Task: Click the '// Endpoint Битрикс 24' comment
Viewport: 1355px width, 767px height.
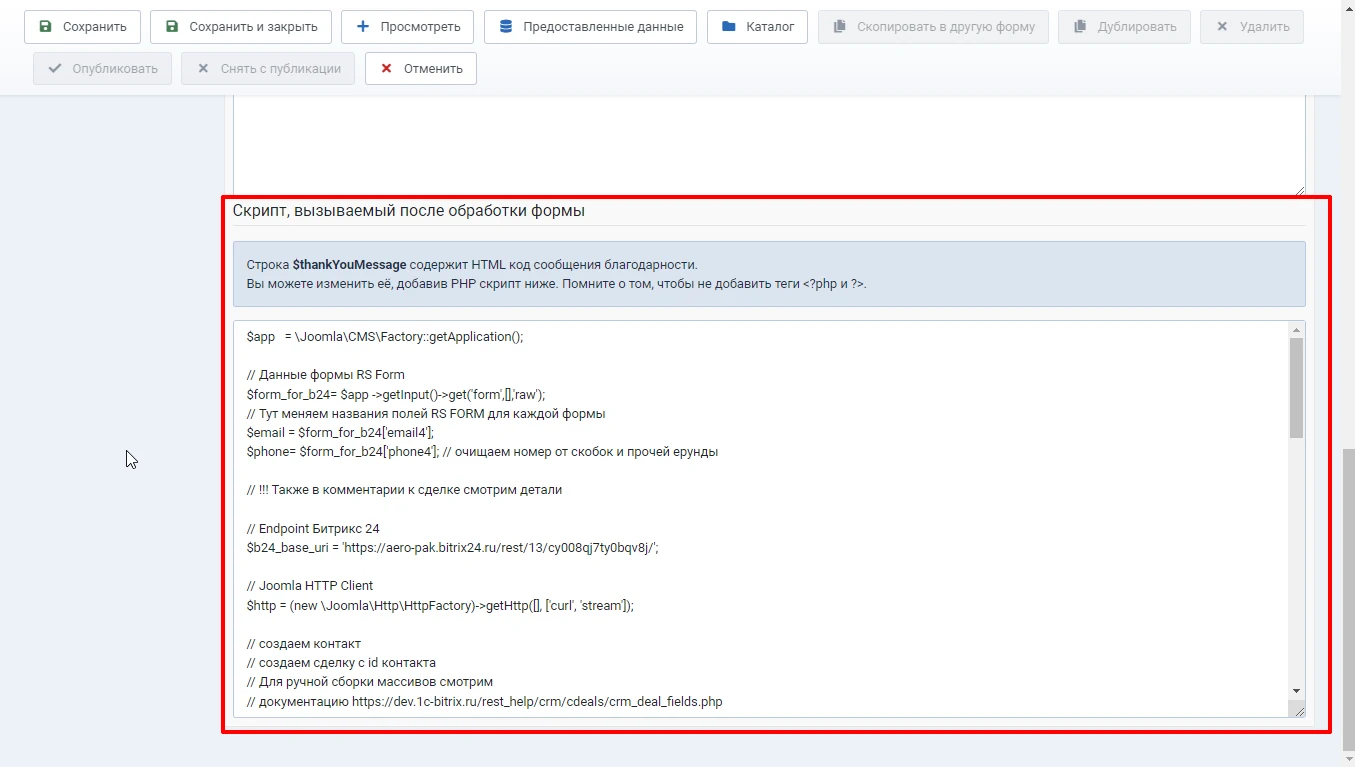Action: [x=313, y=528]
